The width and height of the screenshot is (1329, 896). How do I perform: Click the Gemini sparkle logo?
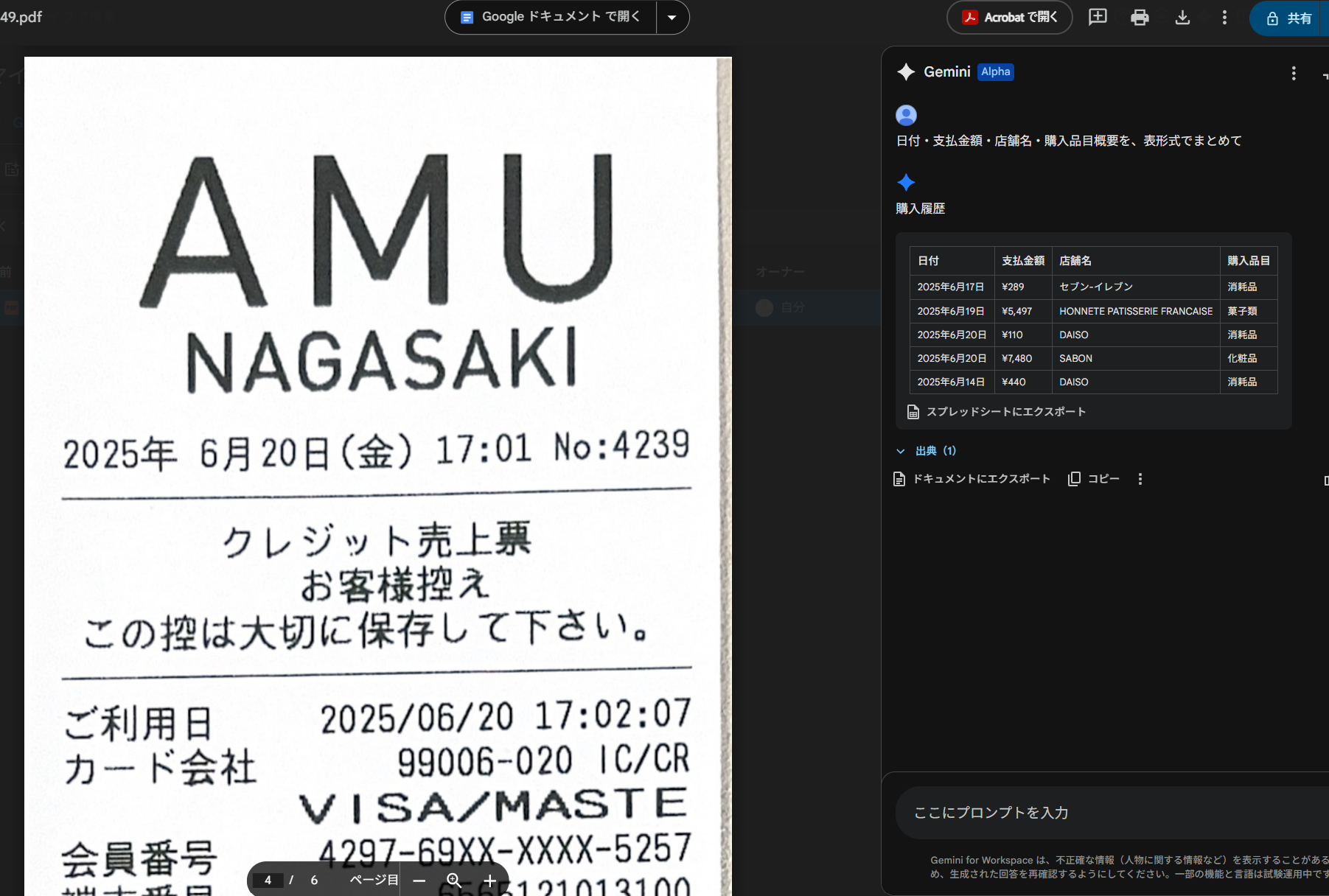906,71
